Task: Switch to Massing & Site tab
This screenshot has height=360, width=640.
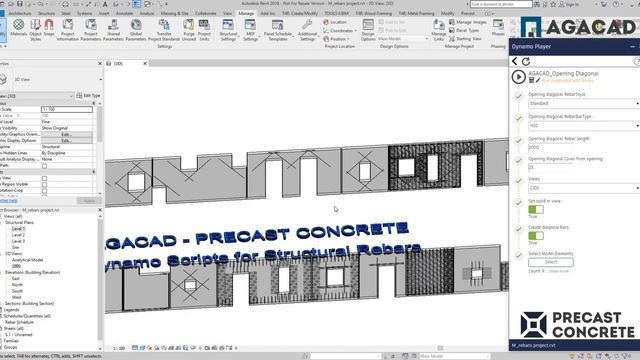Action: tap(174, 13)
